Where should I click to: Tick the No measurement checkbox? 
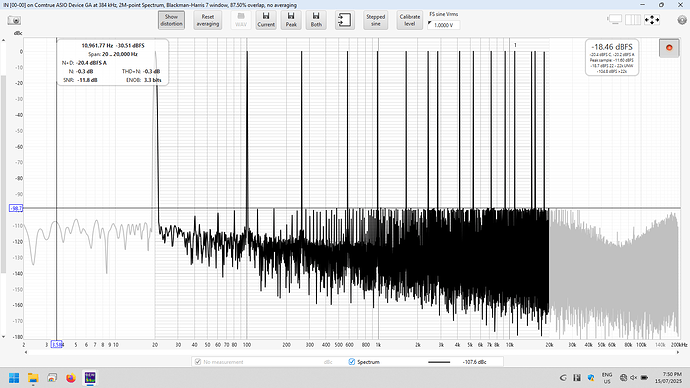click(198, 362)
